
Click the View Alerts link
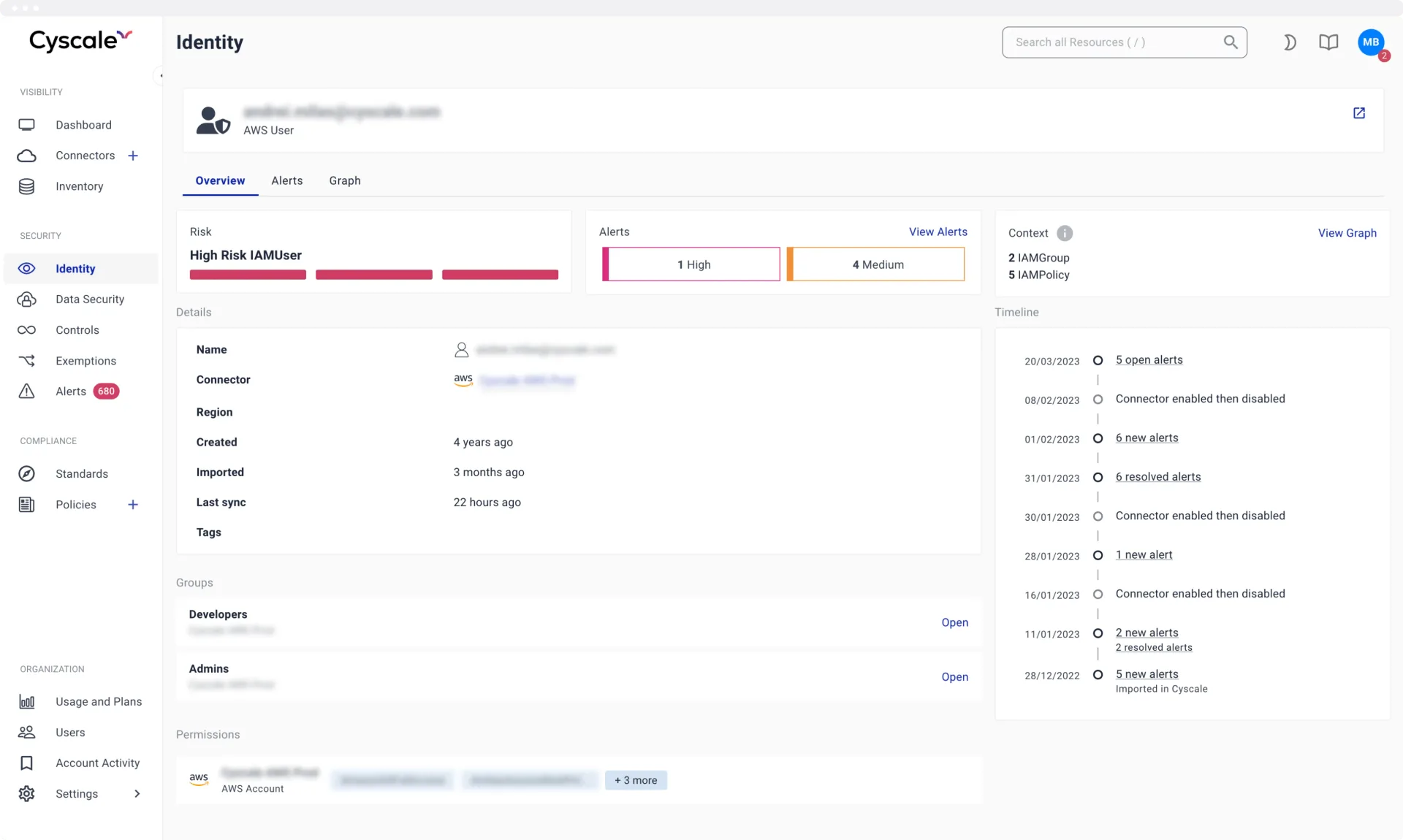(938, 232)
